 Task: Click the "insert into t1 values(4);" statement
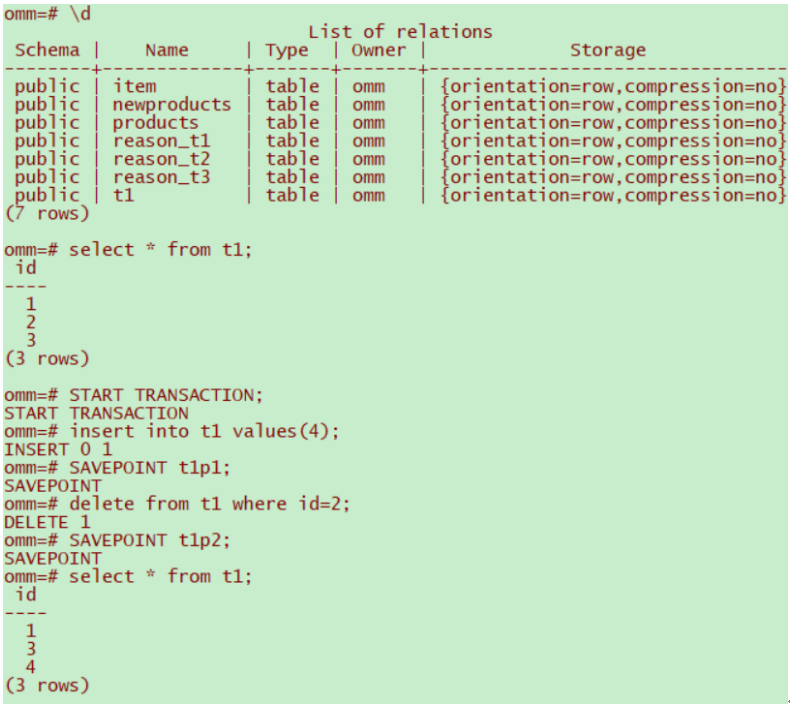204,431
